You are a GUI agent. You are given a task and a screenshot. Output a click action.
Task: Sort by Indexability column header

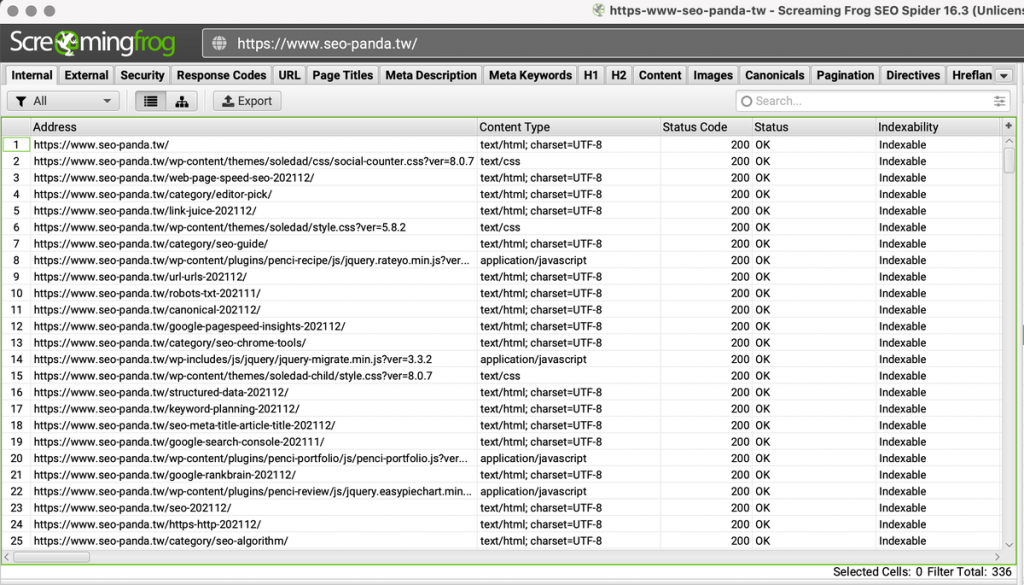pyautogui.click(x=938, y=127)
